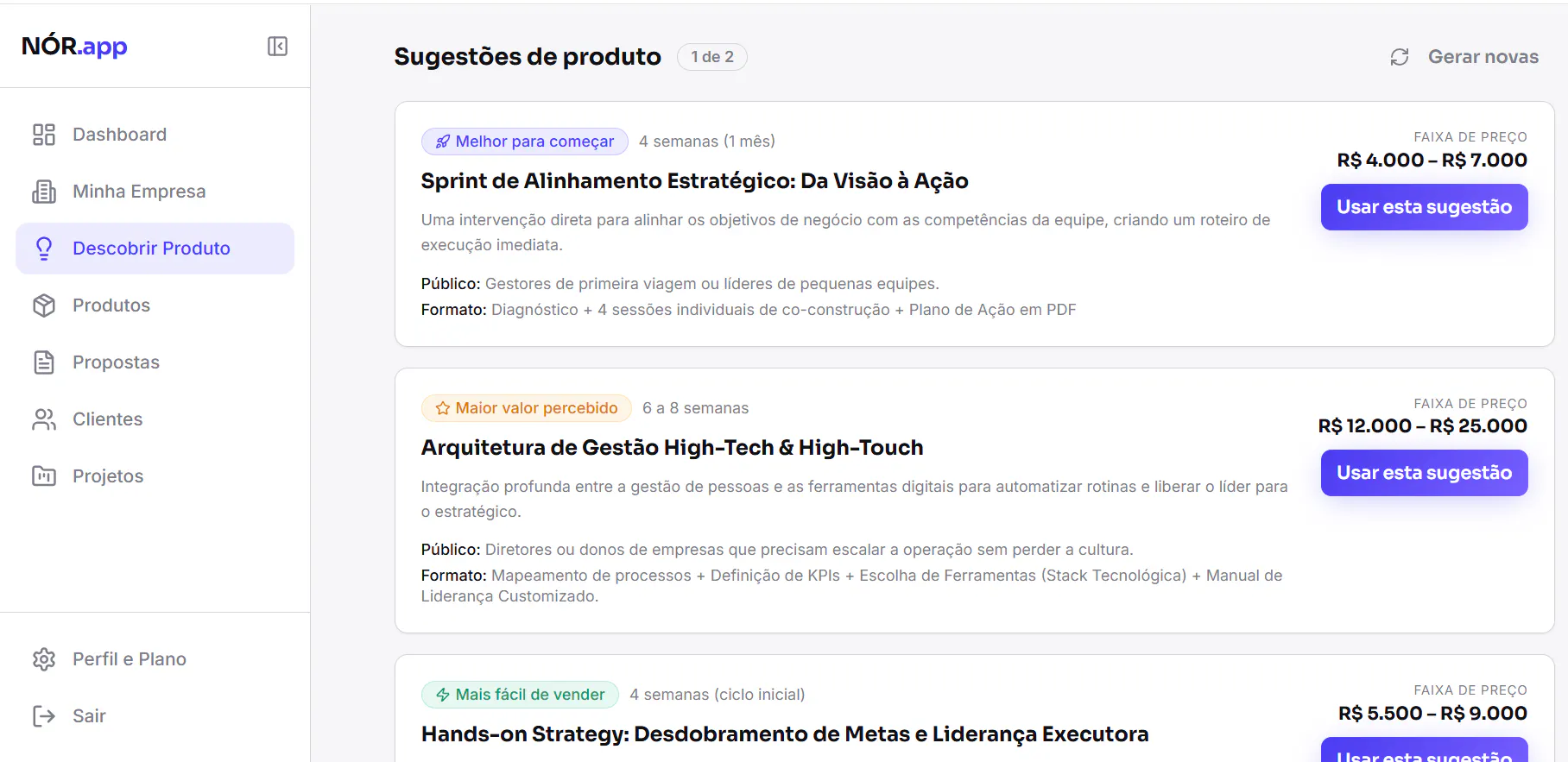Viewport: 1568px width, 762px height.
Task: Click the 4 semanas (1 mês) duration
Action: [x=707, y=142]
